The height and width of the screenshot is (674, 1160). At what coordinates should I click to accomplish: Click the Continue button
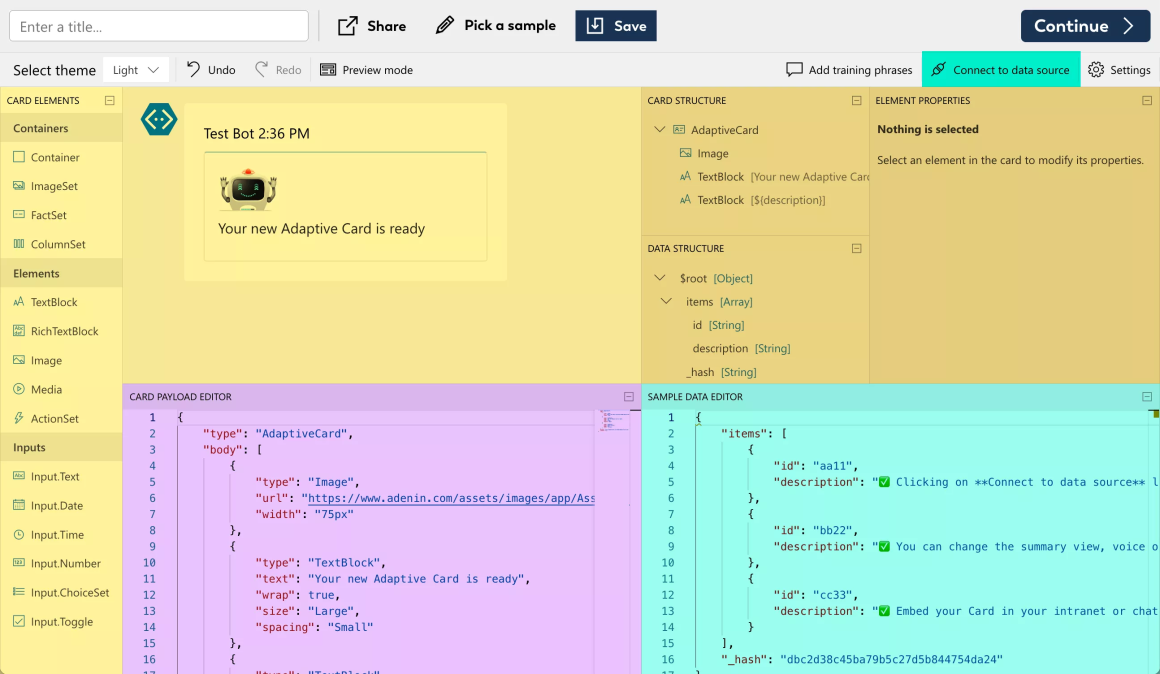point(1085,26)
